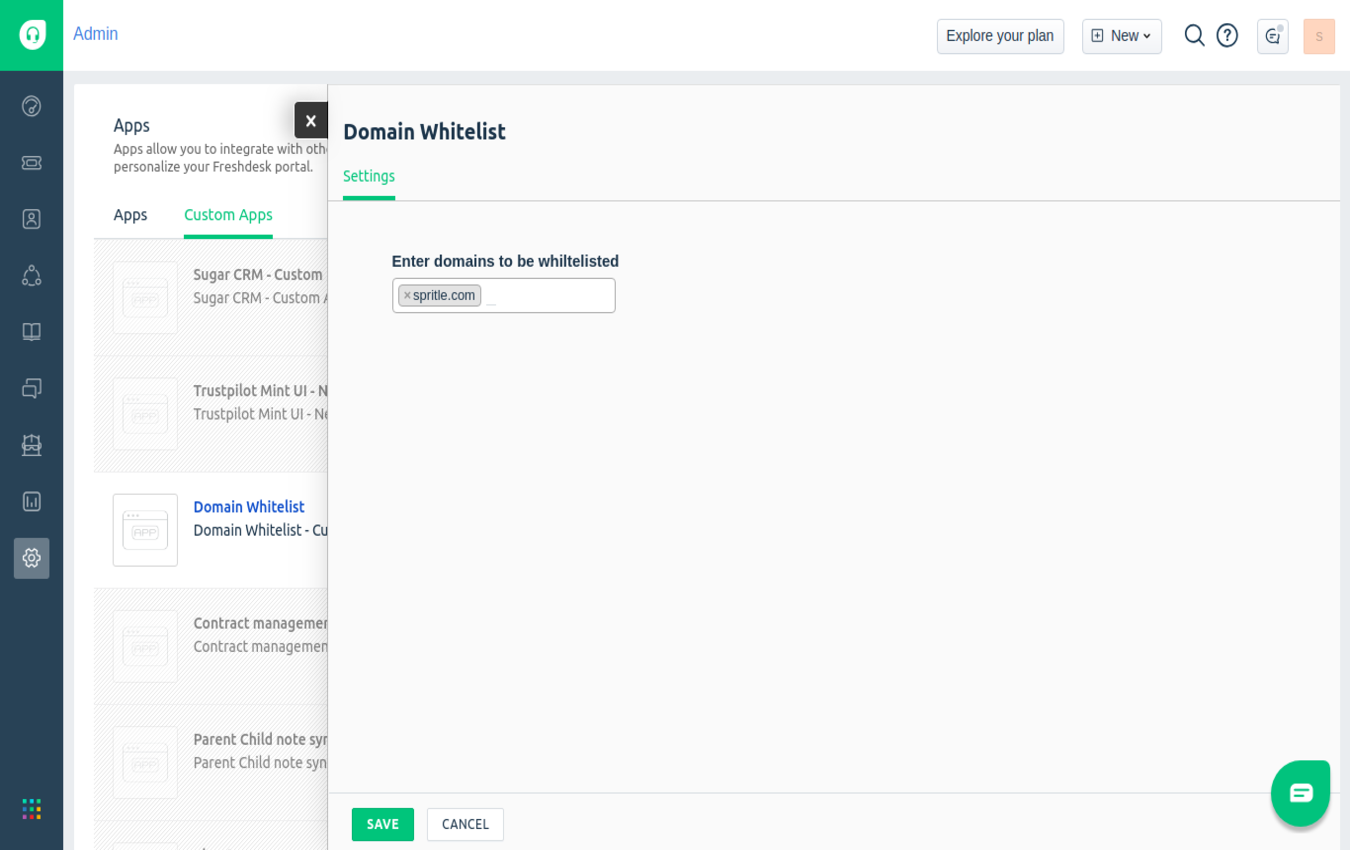Open Social icon in sidebar

pos(31,275)
